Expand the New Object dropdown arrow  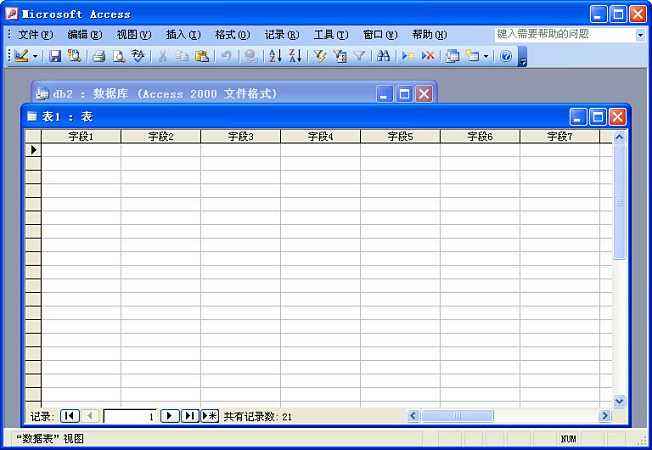pyautogui.click(x=486, y=56)
